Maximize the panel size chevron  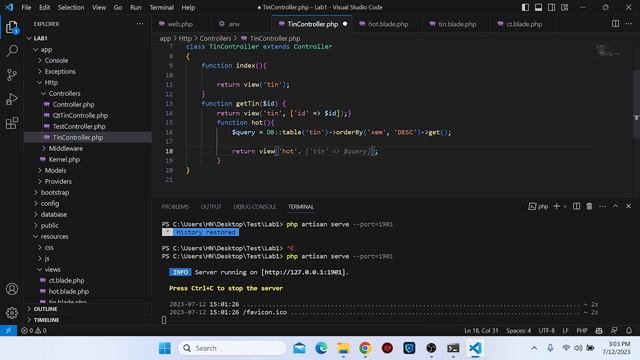[x=615, y=207]
